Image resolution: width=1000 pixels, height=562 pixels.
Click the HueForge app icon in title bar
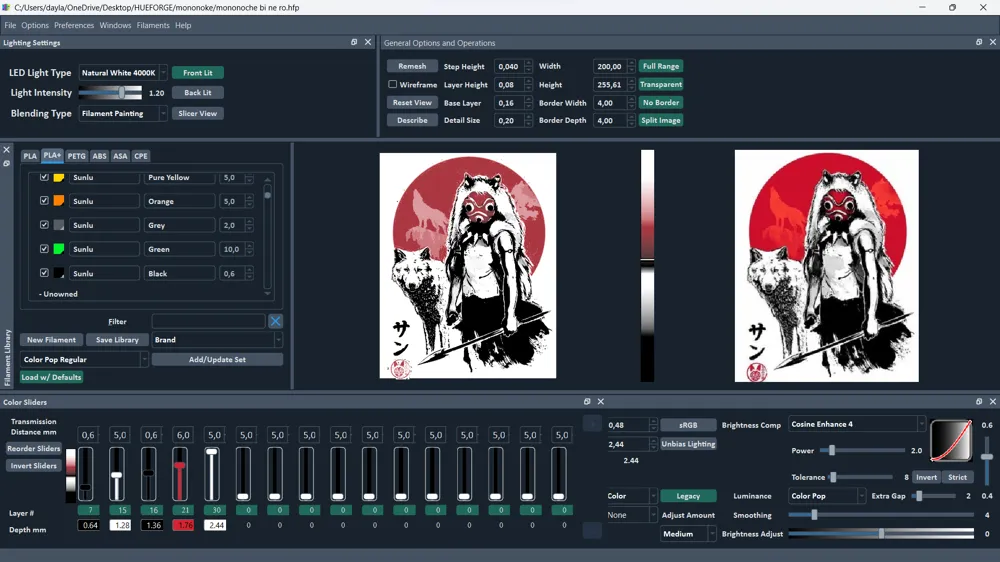[6, 7]
